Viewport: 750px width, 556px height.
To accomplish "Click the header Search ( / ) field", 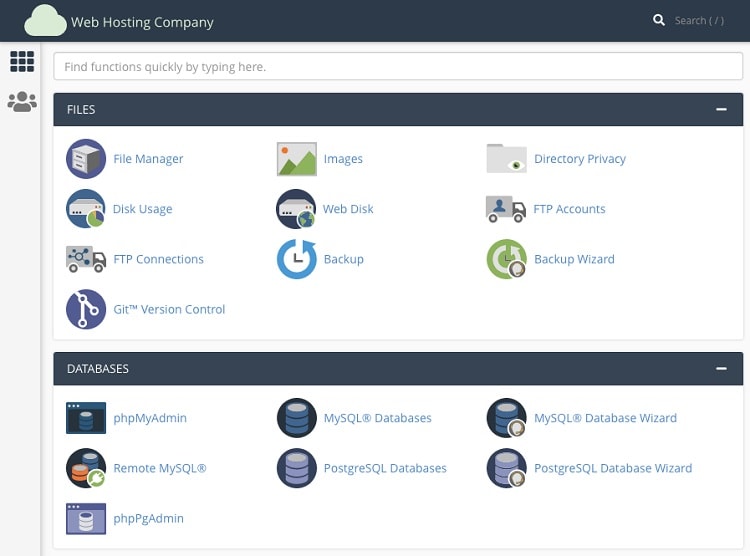I will coord(699,21).
